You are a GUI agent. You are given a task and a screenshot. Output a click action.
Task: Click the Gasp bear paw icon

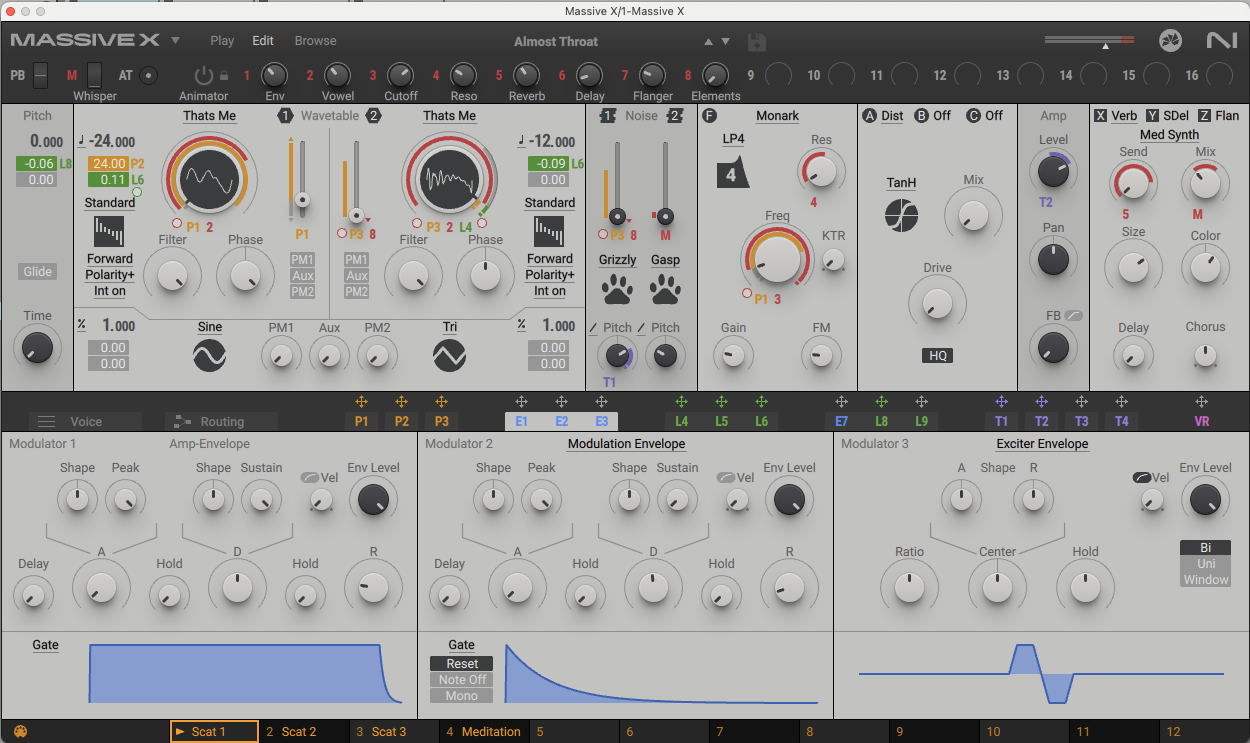click(x=665, y=290)
